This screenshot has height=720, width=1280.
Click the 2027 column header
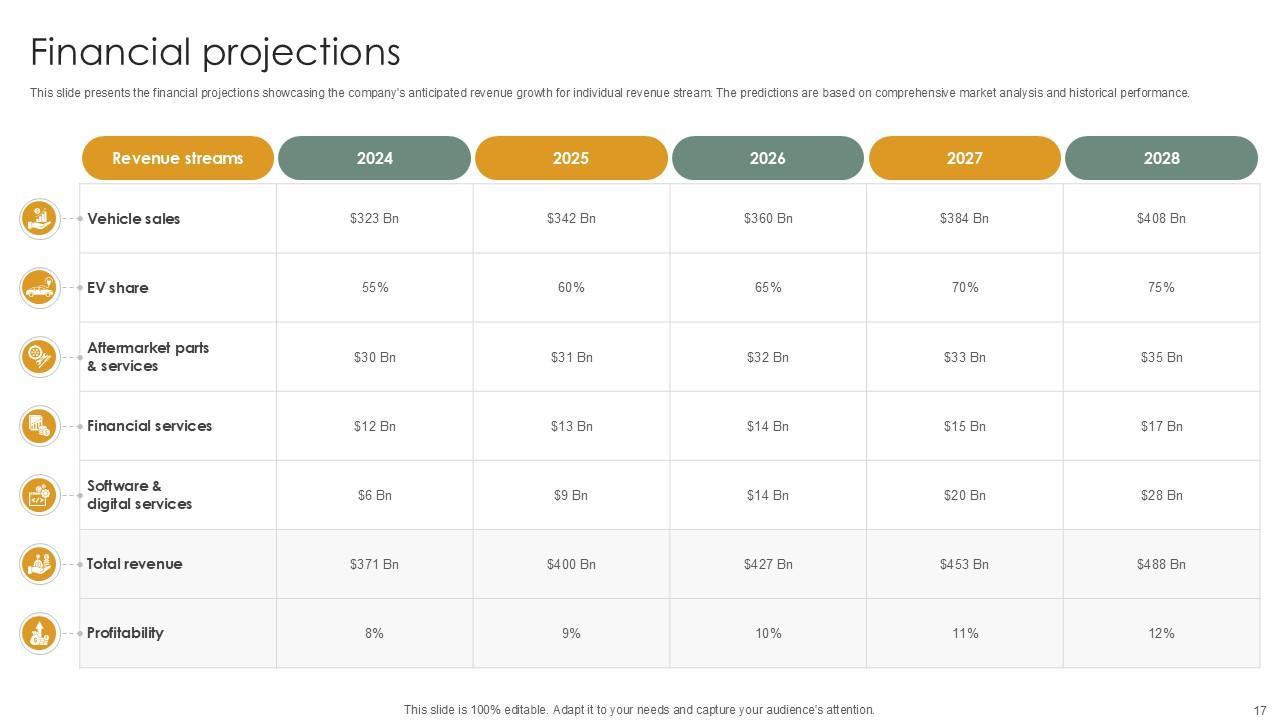click(x=964, y=158)
